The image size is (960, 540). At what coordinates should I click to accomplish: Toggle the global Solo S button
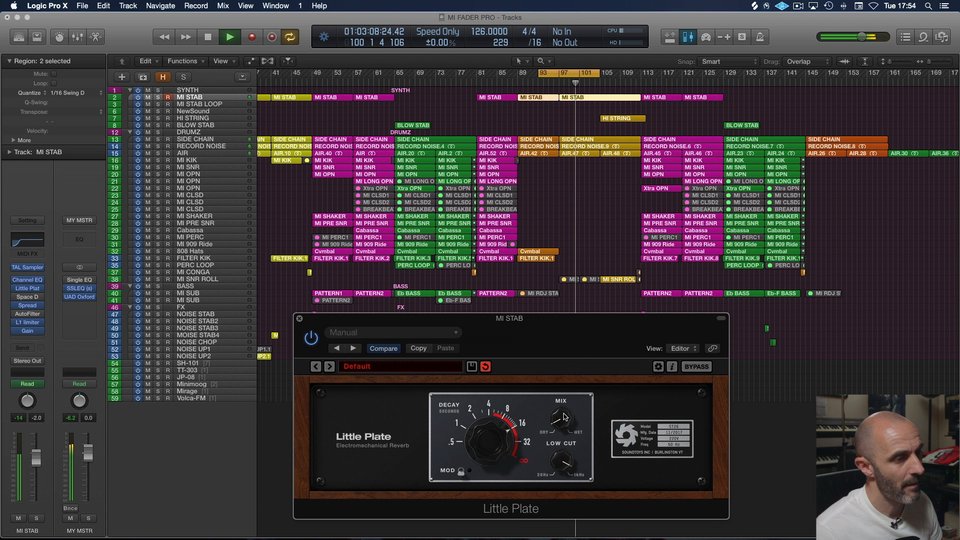pos(183,77)
